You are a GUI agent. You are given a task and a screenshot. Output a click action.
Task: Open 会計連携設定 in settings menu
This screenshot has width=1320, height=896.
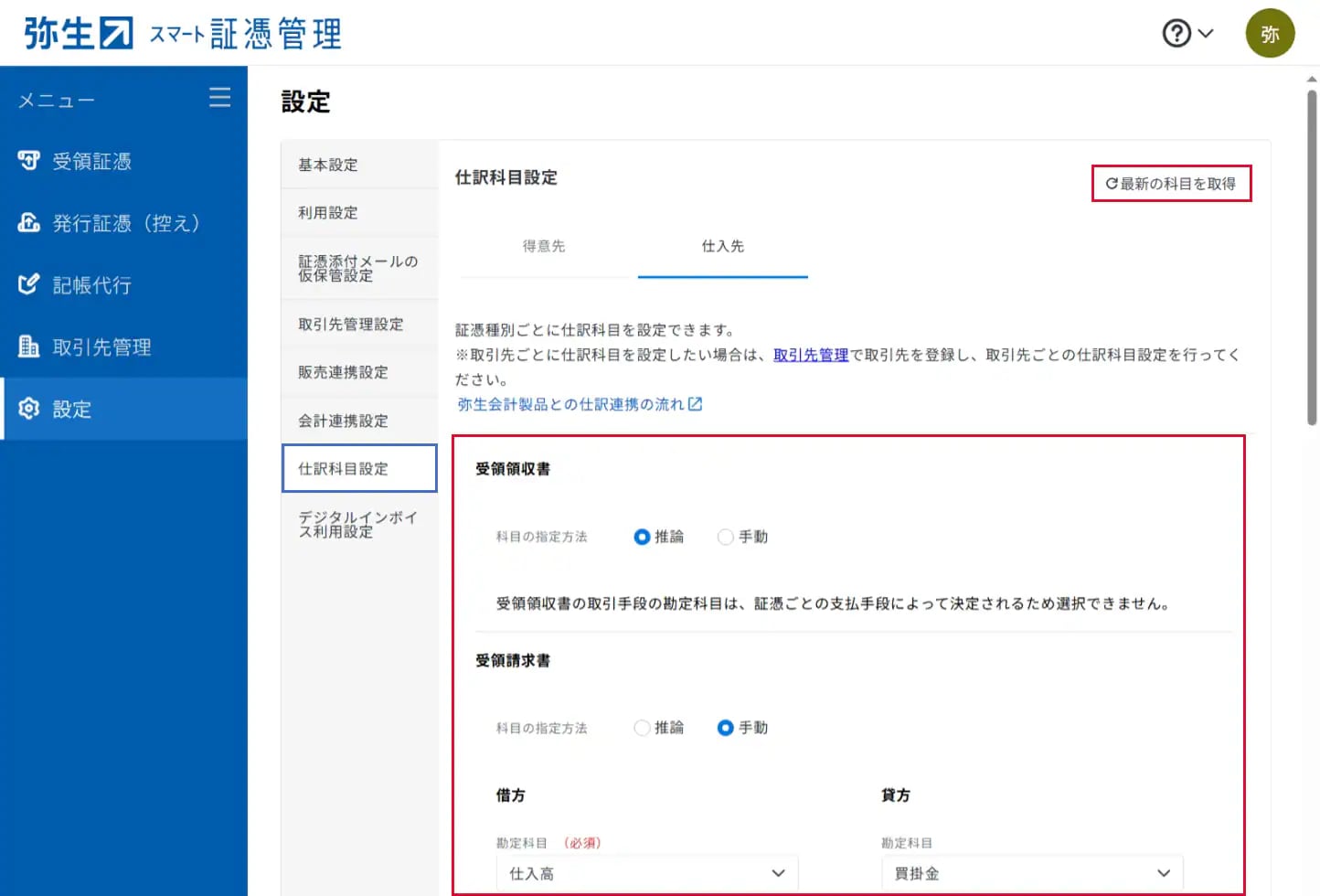[344, 421]
